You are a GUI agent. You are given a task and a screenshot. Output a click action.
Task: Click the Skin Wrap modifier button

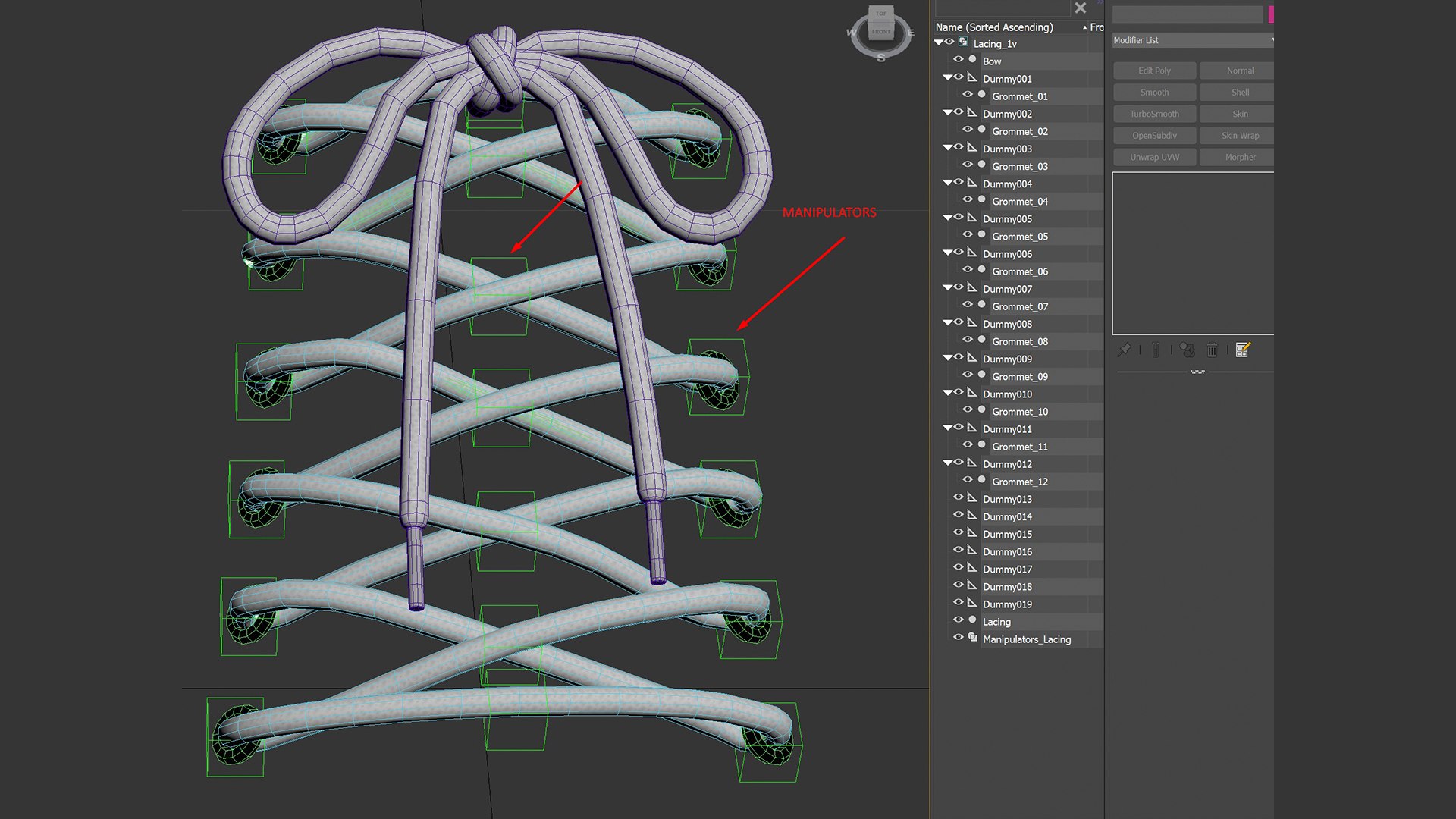(x=1238, y=136)
